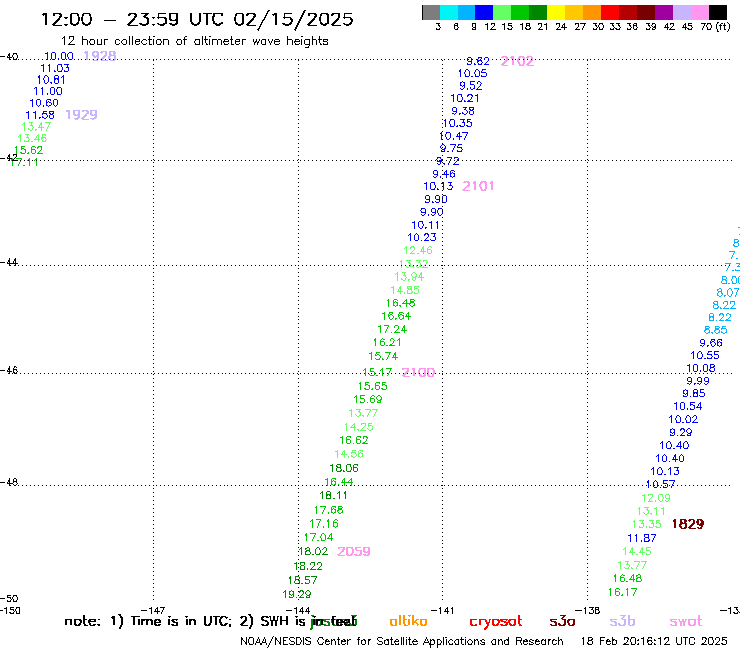Click the black swatch at legend end

click(717, 12)
